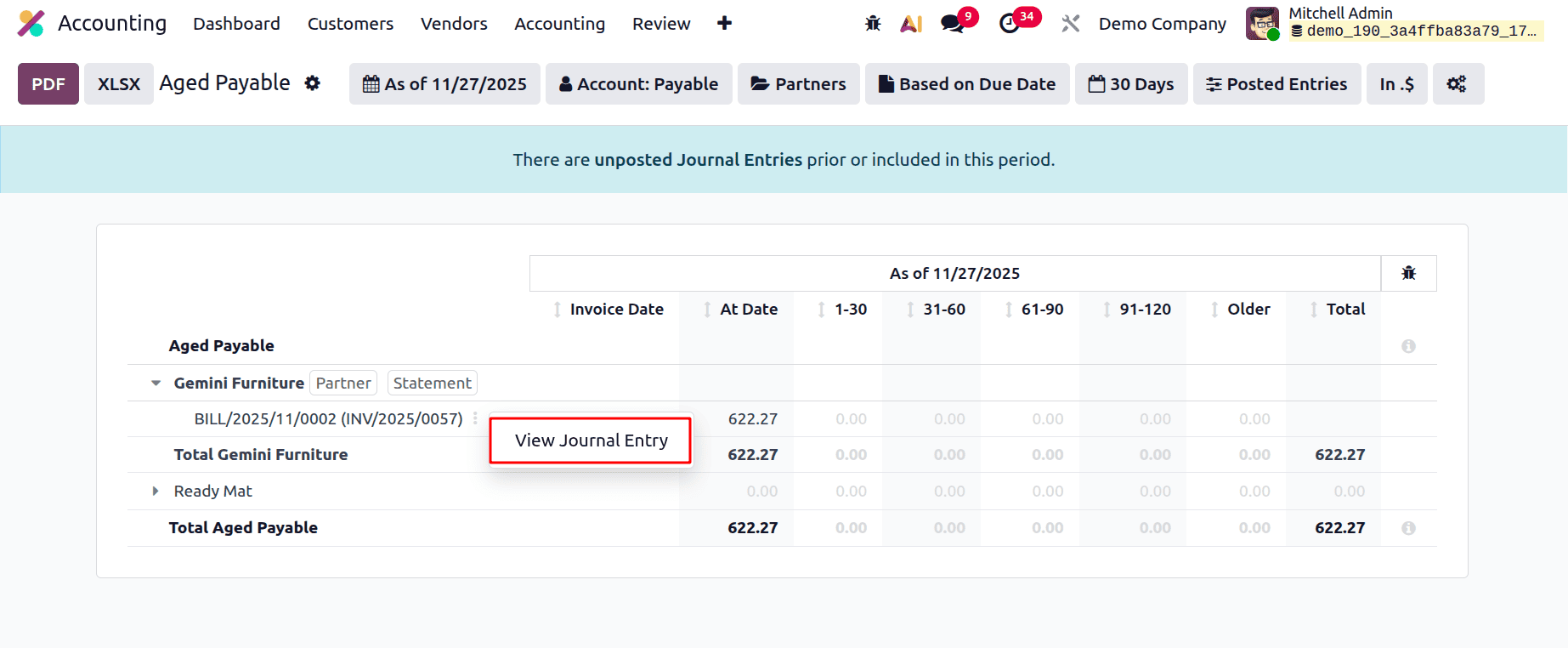Screen dimensions: 1568x648
Task: Sort by 61-90 column arrow
Action: pos(1008,310)
